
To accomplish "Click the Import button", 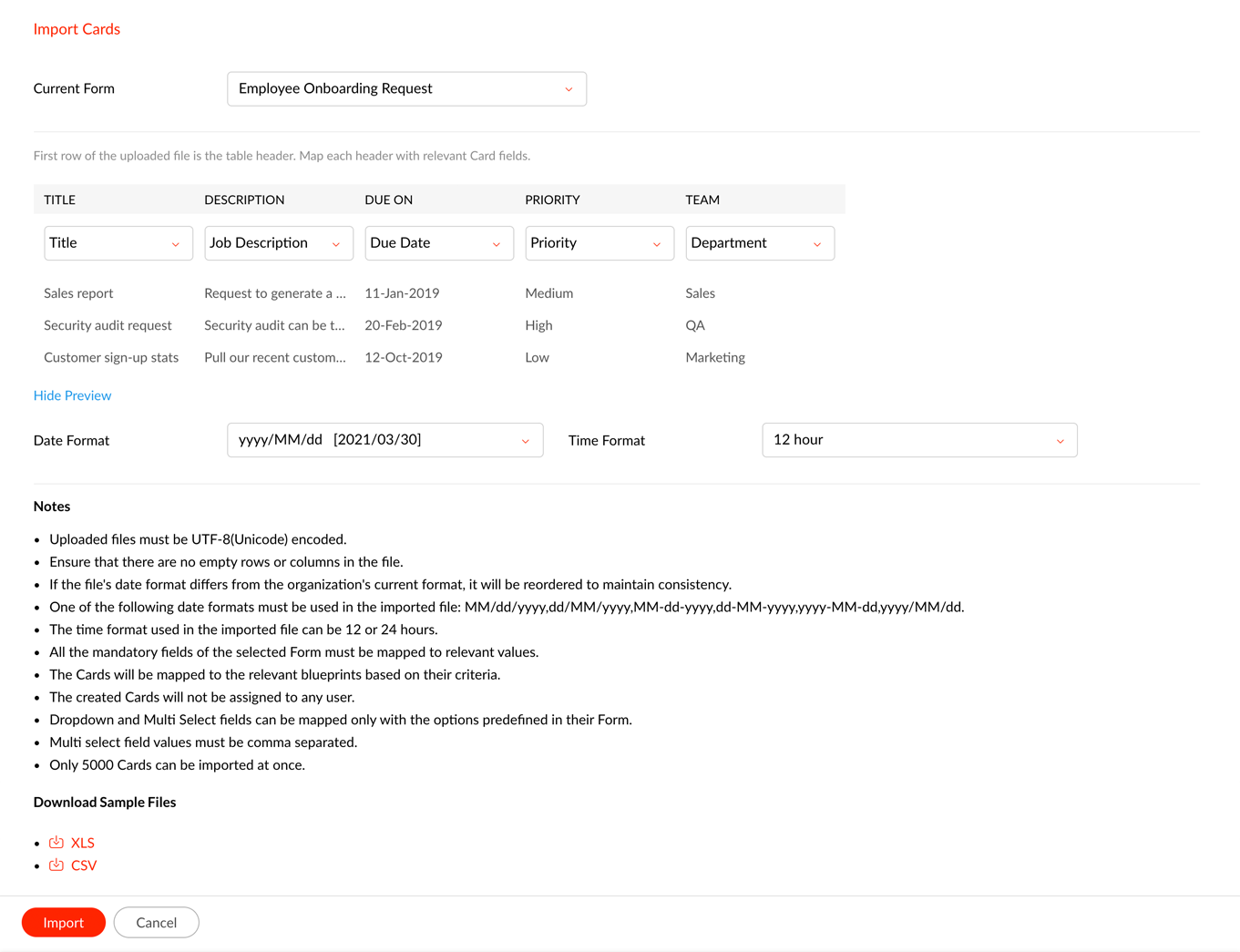I will (64, 923).
